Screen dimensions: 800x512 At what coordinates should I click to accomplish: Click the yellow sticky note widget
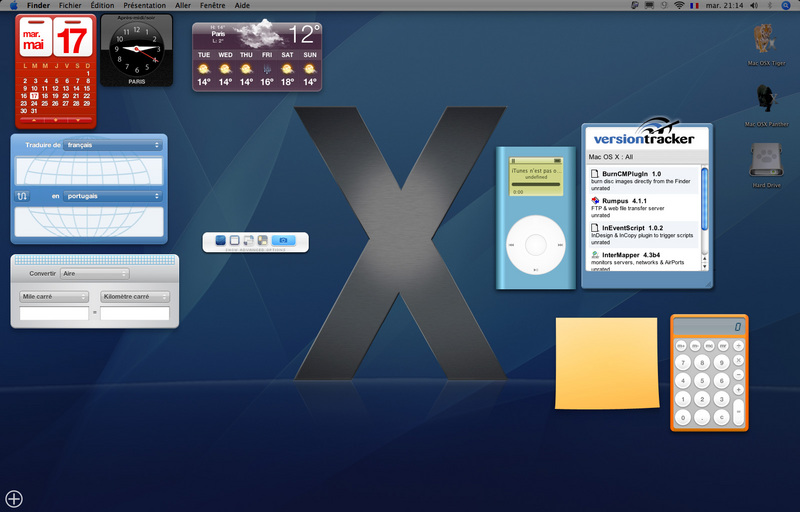607,363
